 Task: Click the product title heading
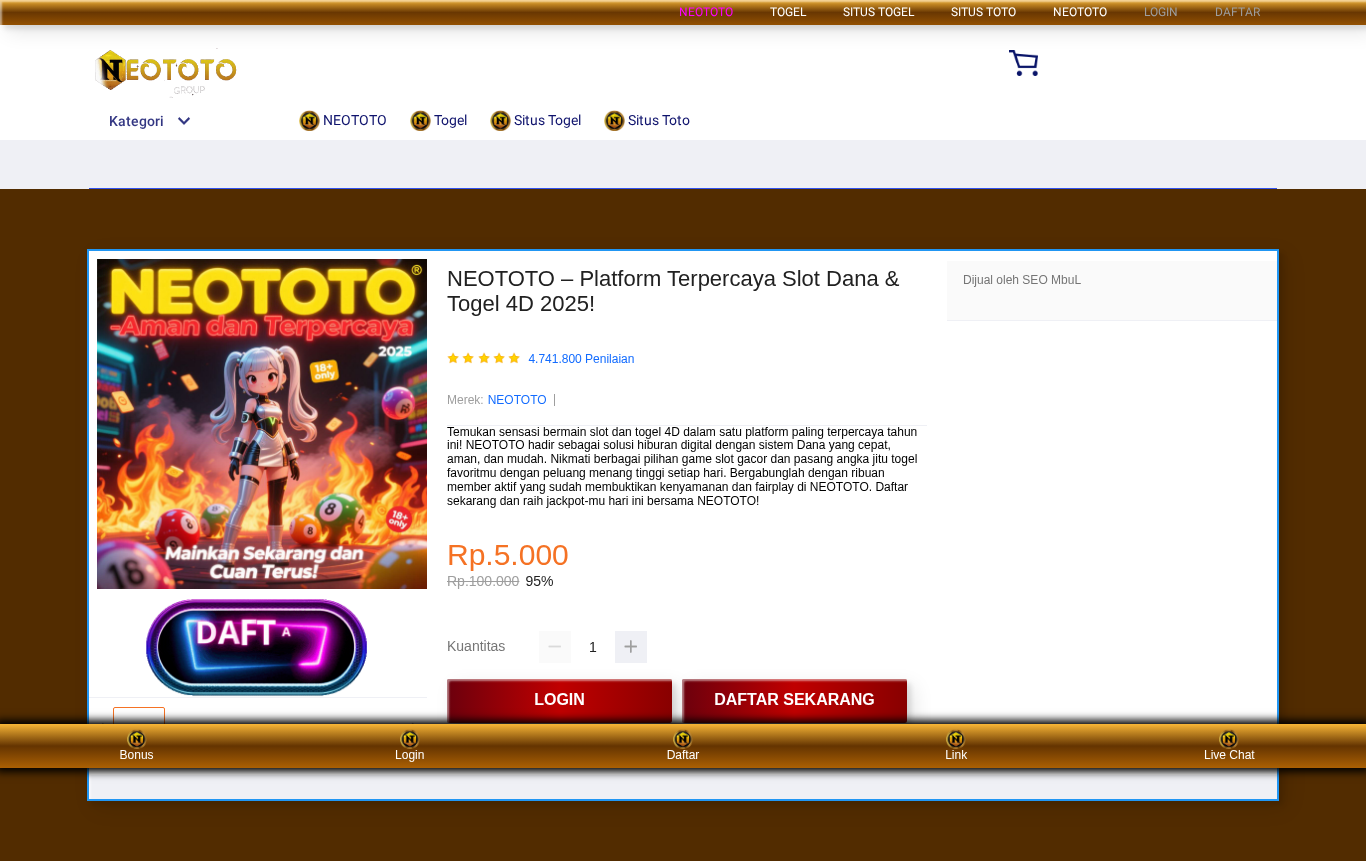click(x=673, y=291)
